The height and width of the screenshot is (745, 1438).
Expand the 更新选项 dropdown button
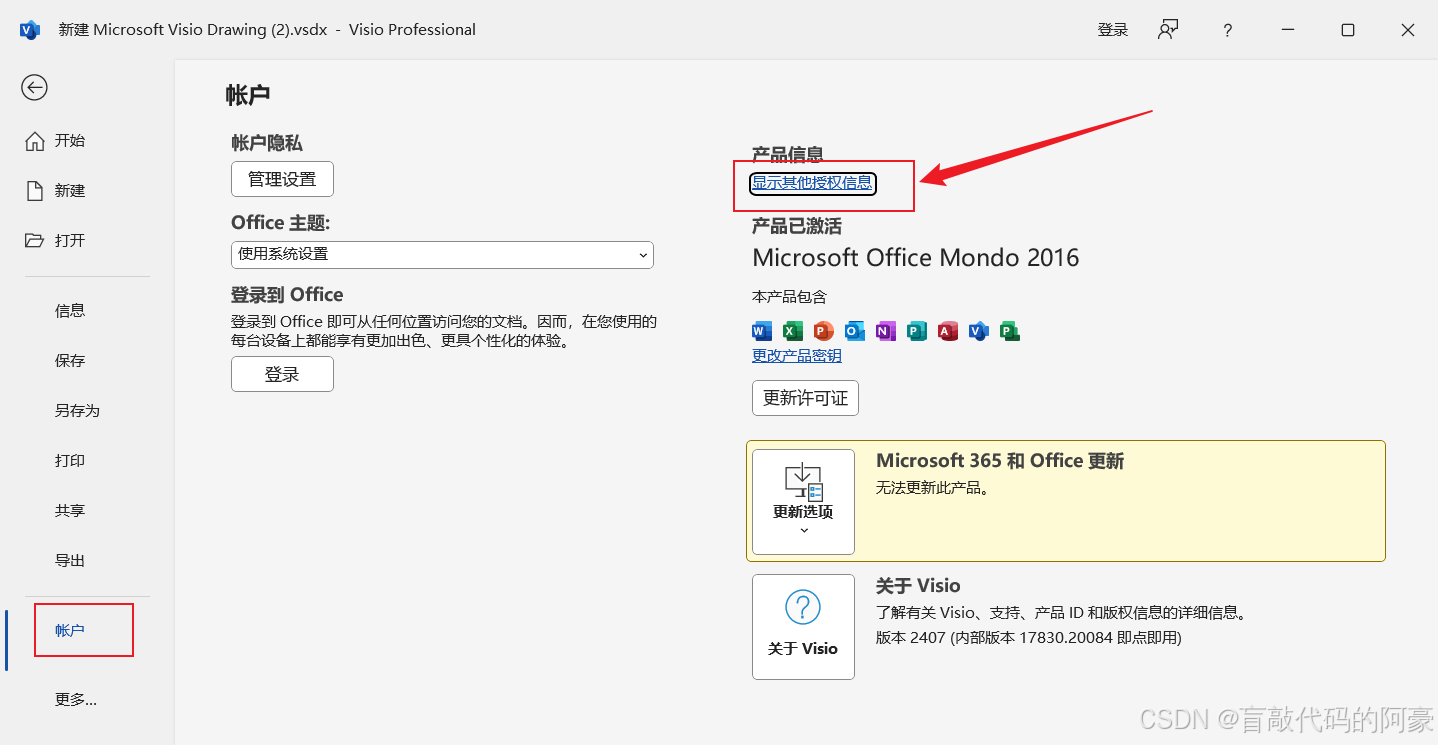[x=803, y=502]
